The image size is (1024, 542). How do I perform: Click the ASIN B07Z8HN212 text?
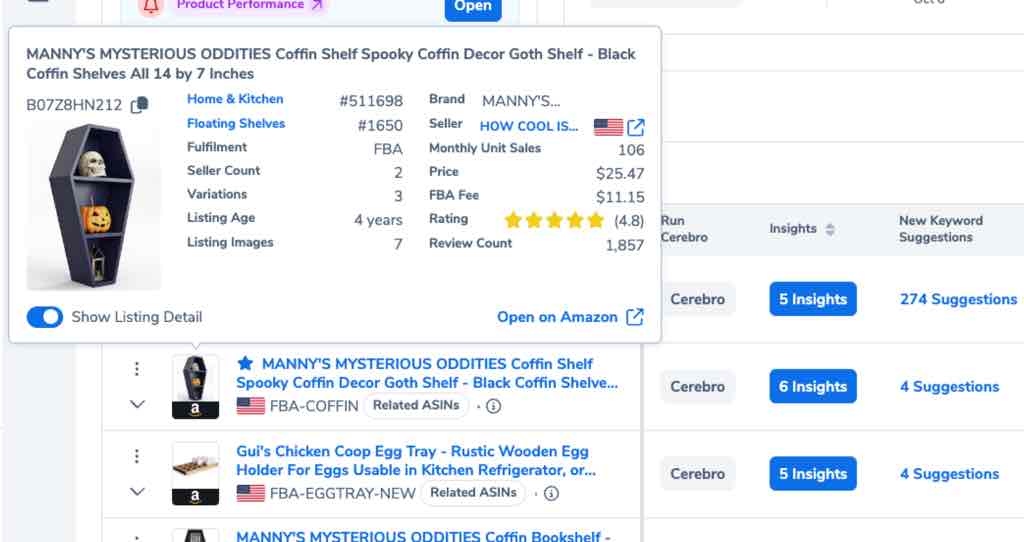coord(74,105)
